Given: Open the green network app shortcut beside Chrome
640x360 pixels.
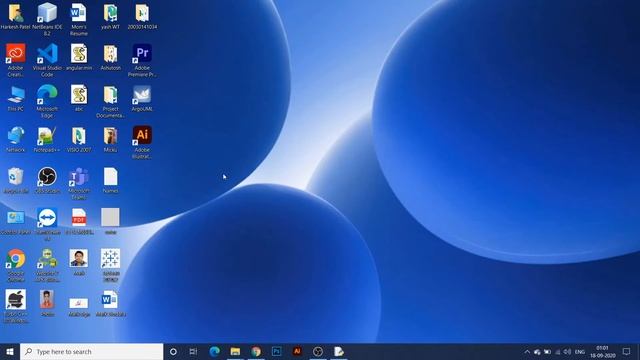Looking at the screenshot, I should coord(47,259).
